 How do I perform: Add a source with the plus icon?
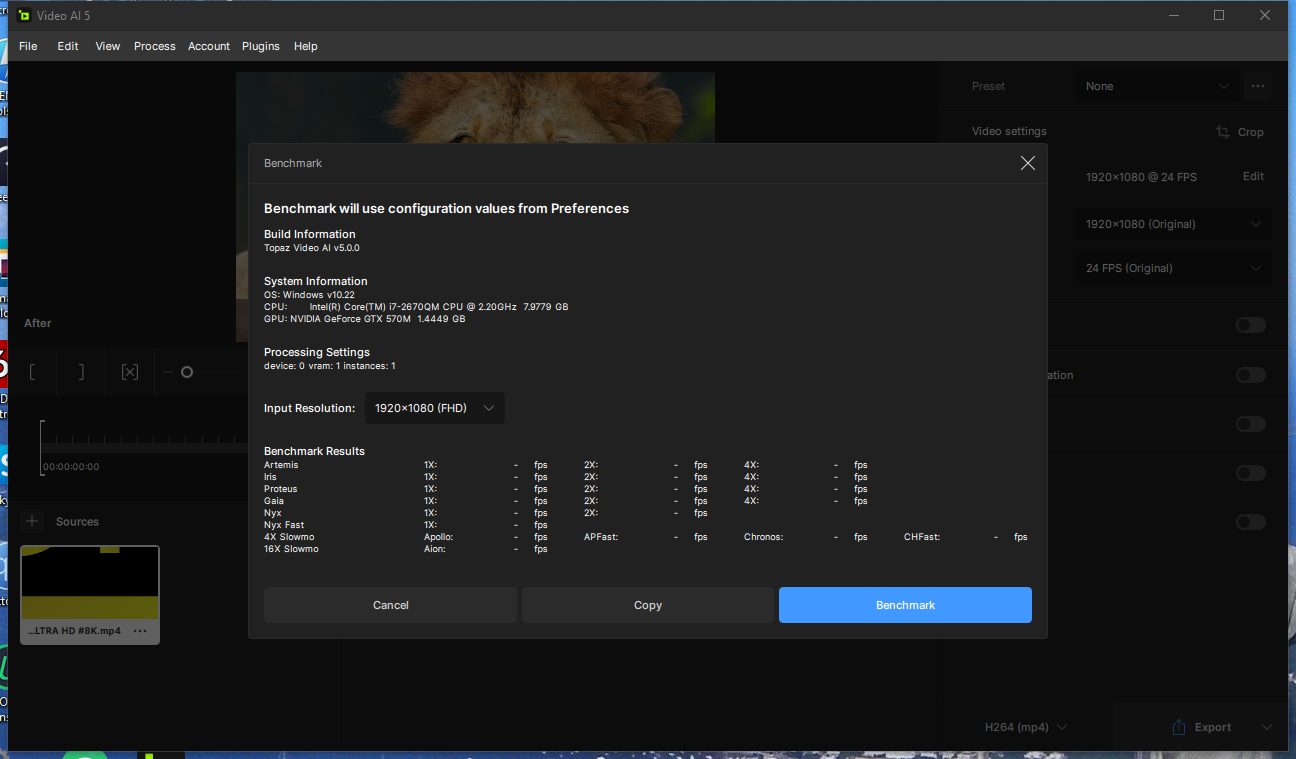(x=32, y=521)
